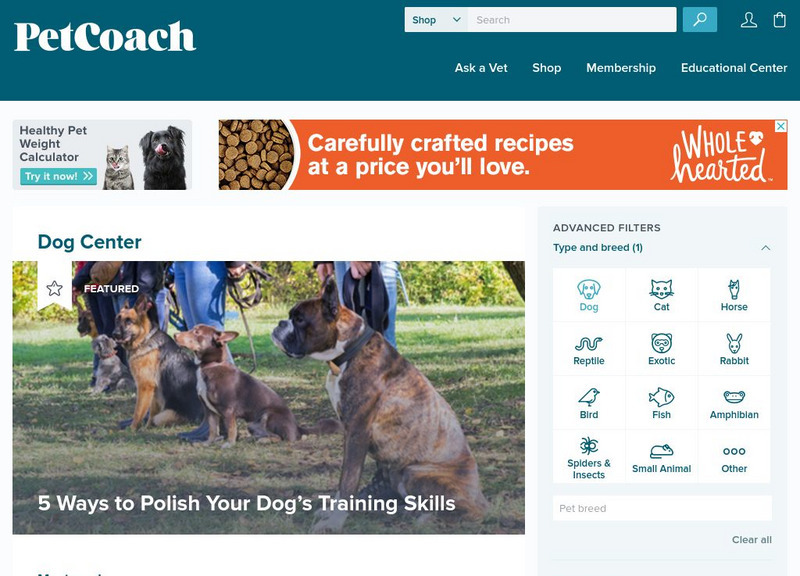Focus the Pet breed input field
The width and height of the screenshot is (800, 576).
[662, 508]
